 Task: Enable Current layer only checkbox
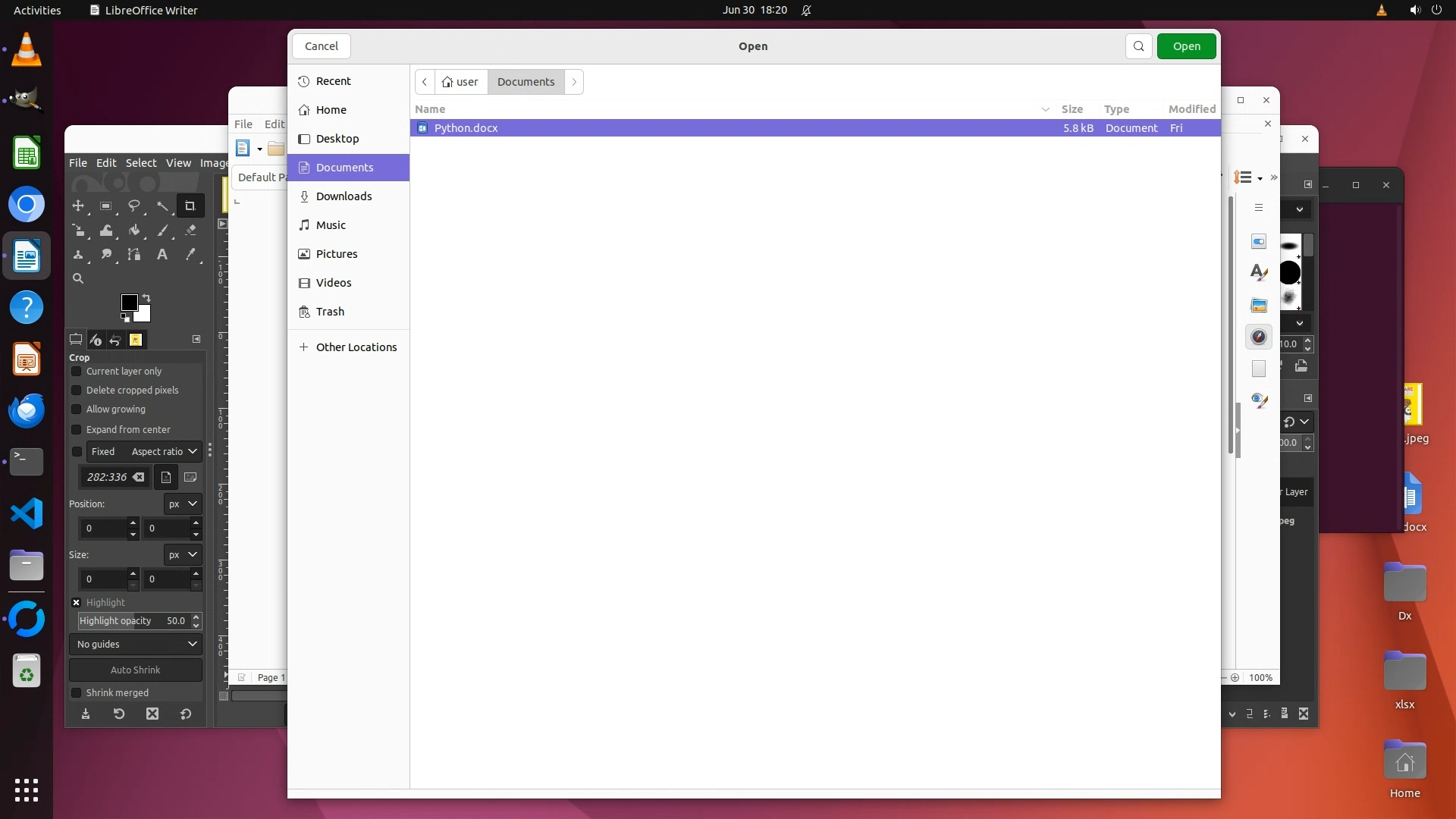[x=77, y=372]
